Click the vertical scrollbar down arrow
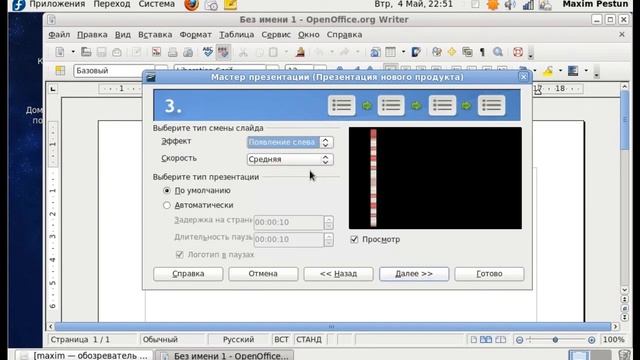640x360 pixels. coord(624,290)
